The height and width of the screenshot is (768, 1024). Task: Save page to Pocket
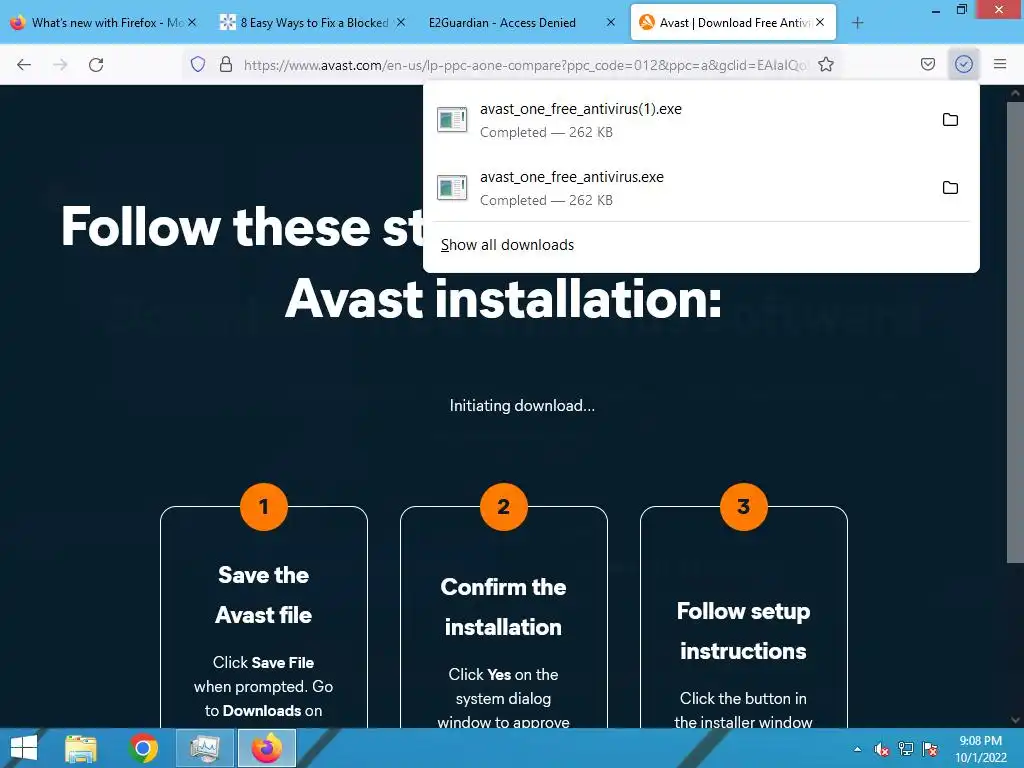click(927, 64)
